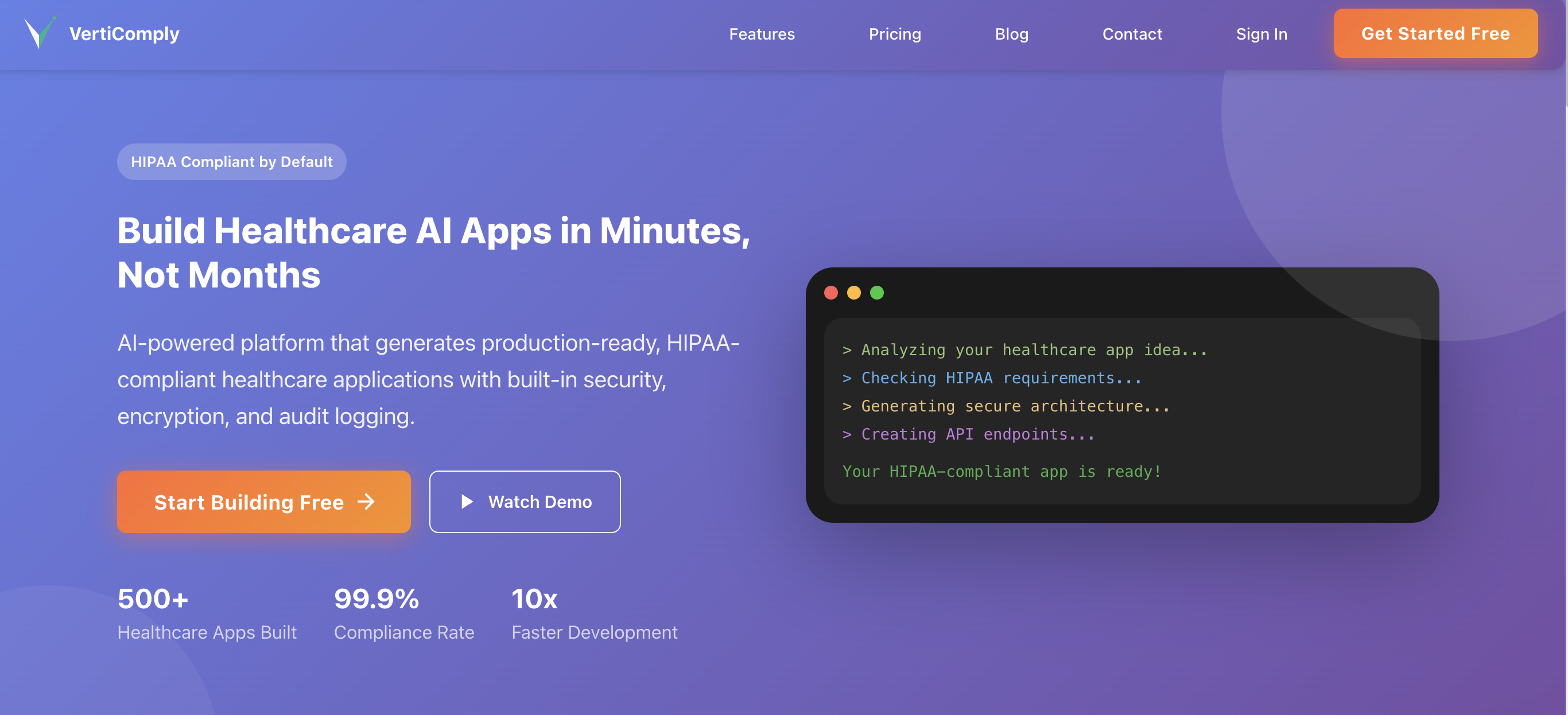Open the Features menu item
Viewport: 1568px width, 715px height.
pyautogui.click(x=762, y=34)
